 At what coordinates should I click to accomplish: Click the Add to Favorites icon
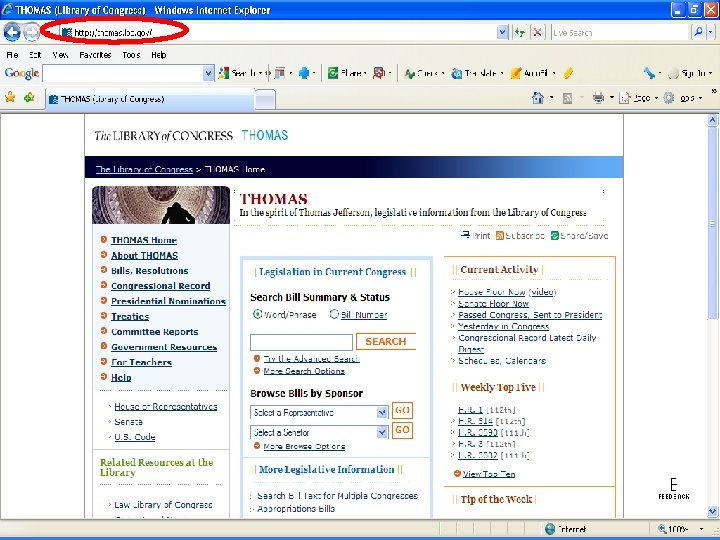pyautogui.click(x=29, y=97)
